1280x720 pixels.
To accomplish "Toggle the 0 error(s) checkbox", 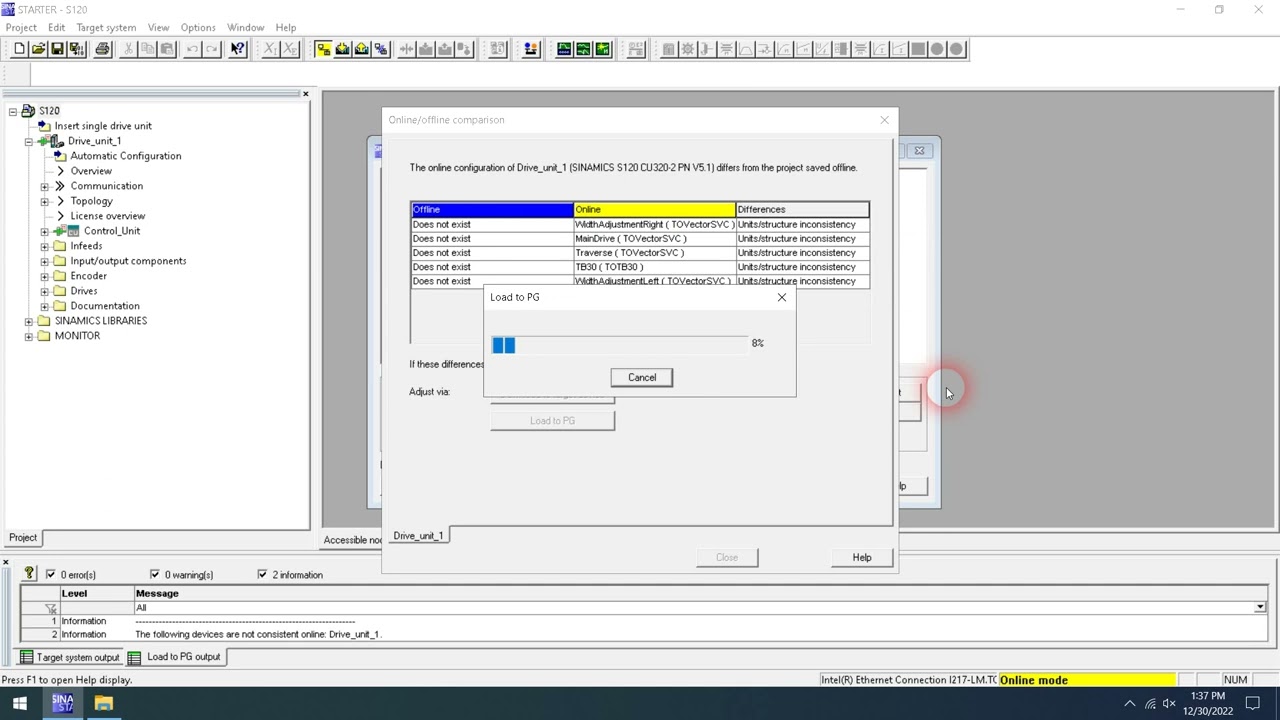I will click(x=50, y=574).
